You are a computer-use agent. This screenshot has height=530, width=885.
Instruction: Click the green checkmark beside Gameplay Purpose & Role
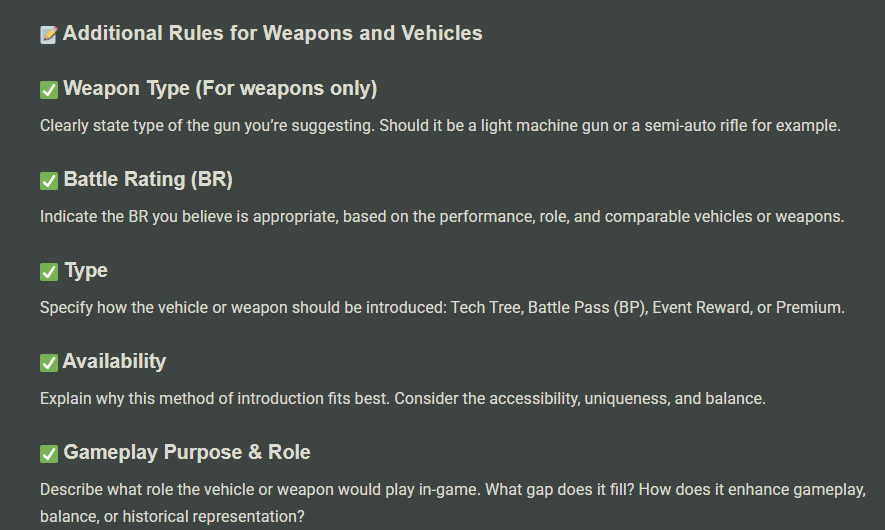pos(48,454)
